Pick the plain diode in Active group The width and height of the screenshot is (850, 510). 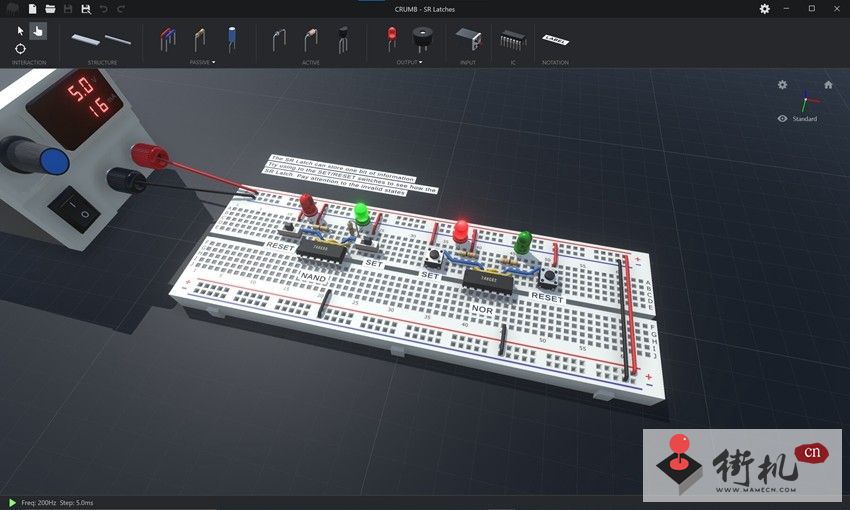point(279,41)
